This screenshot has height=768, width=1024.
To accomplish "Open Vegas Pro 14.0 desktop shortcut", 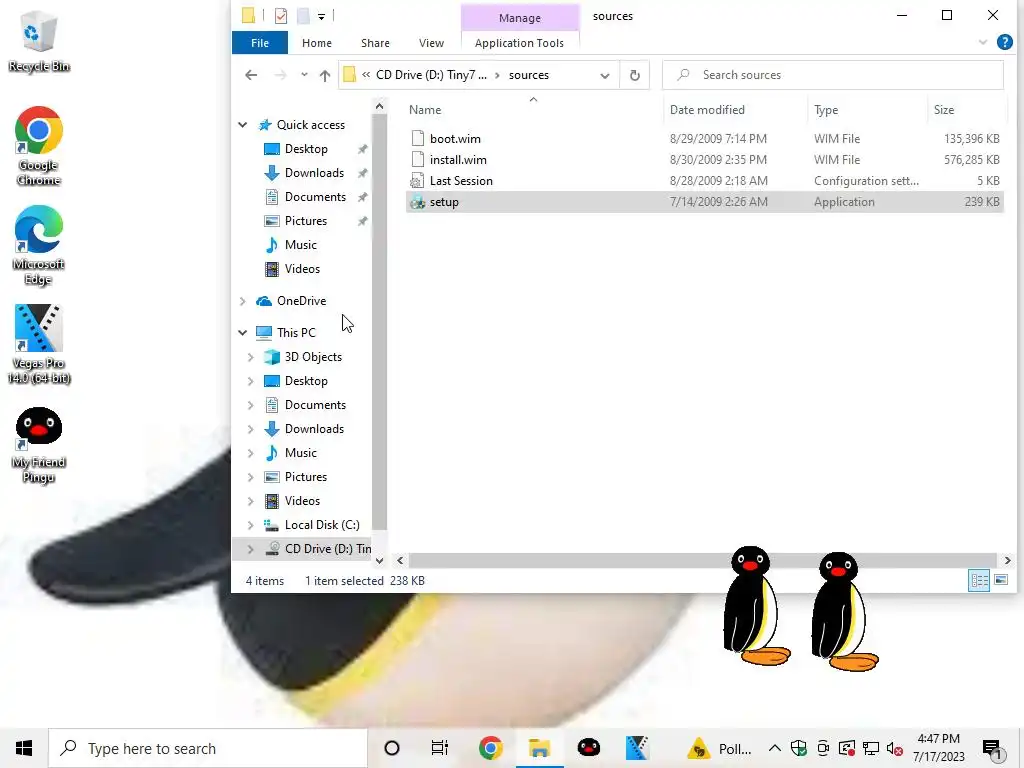I will tap(39, 345).
